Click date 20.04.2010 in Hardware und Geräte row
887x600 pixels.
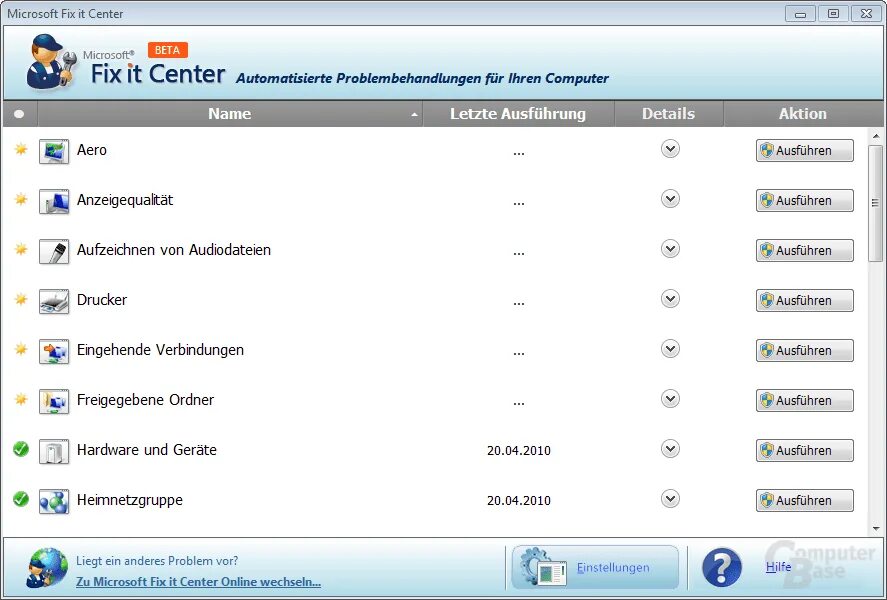pyautogui.click(x=519, y=451)
